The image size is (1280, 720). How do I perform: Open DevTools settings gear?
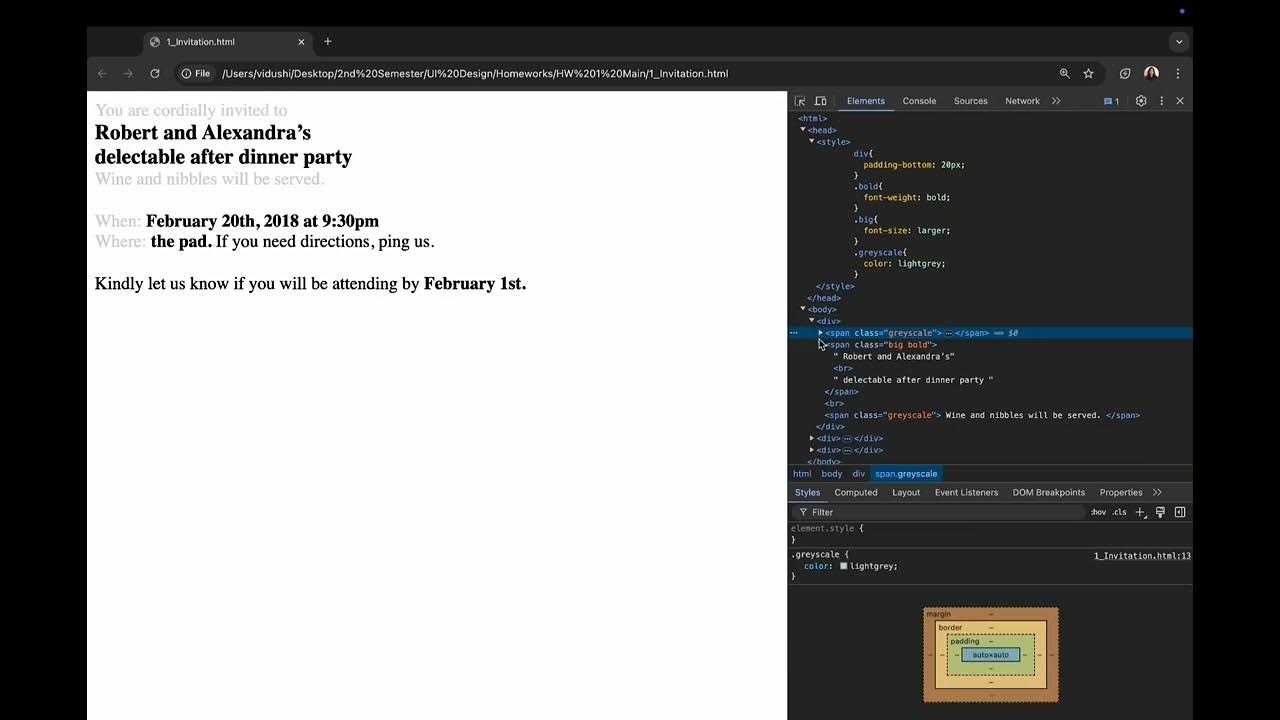pyautogui.click(x=1141, y=101)
